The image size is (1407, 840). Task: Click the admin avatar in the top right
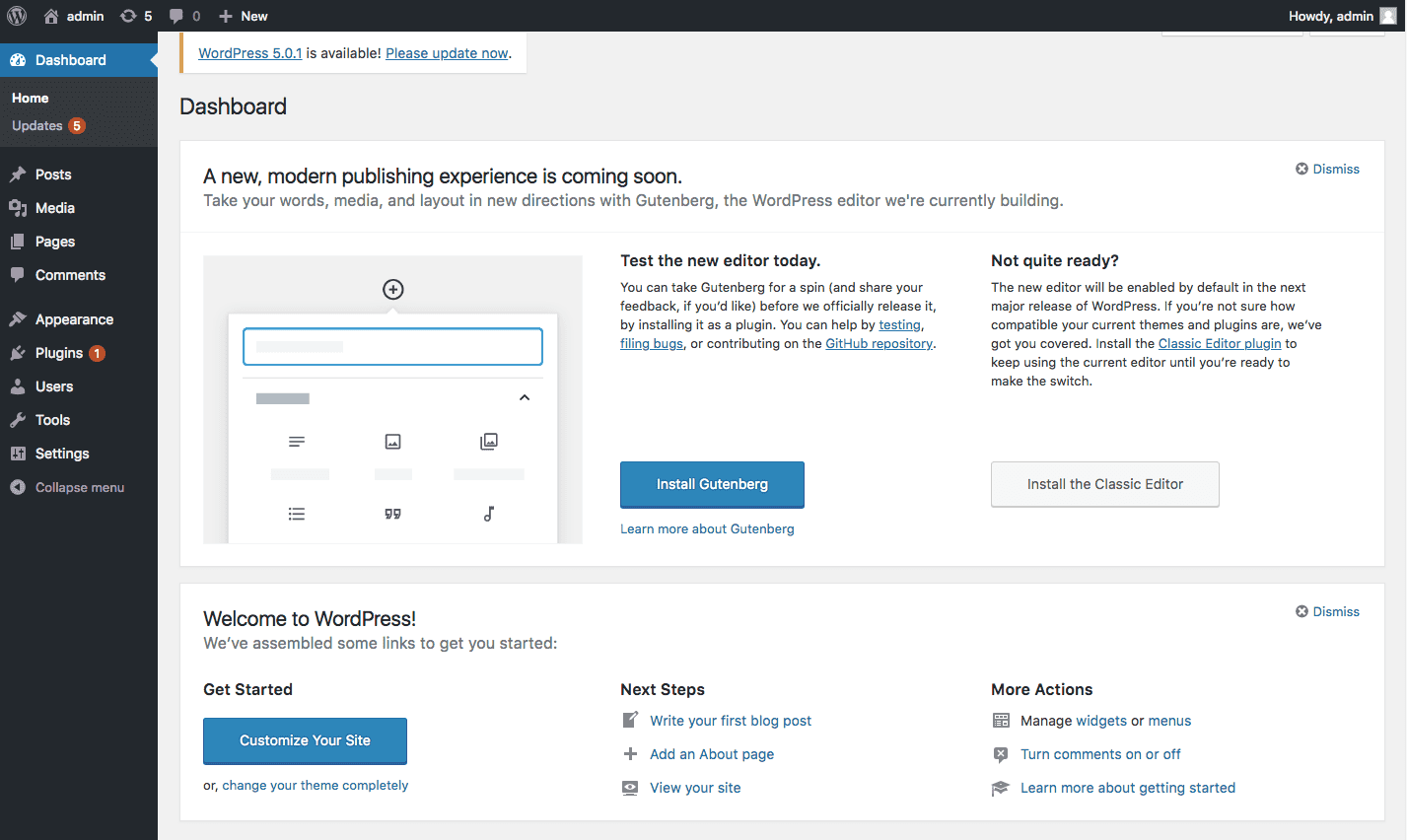coord(1387,16)
